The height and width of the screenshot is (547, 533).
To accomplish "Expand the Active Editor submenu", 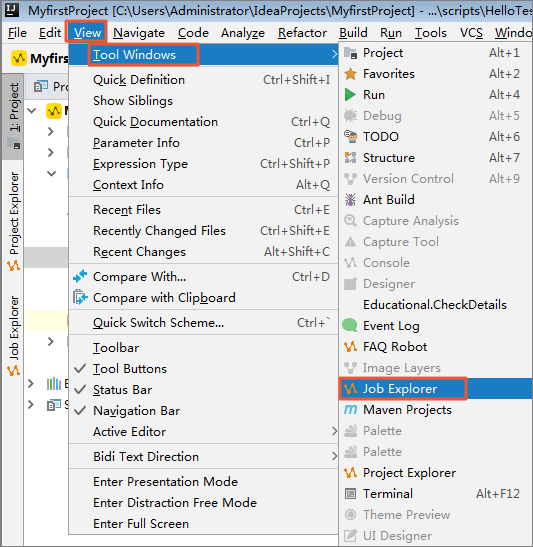I will coord(203,432).
